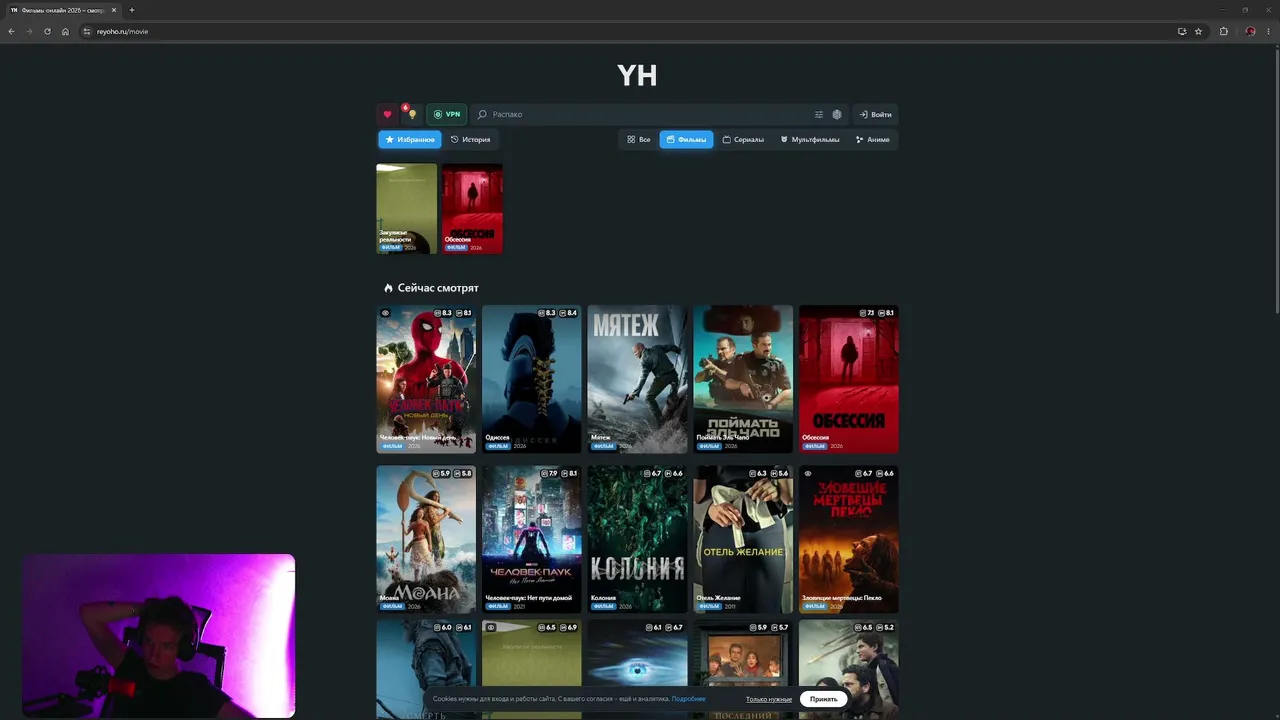Click Только нужные cookie option
This screenshot has width=1280, height=720.
tap(769, 699)
